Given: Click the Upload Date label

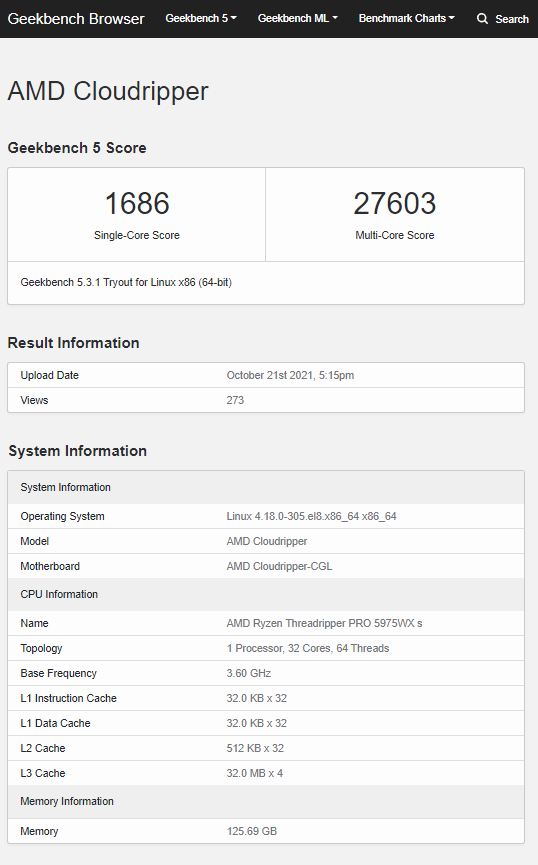Looking at the screenshot, I should (50, 375).
